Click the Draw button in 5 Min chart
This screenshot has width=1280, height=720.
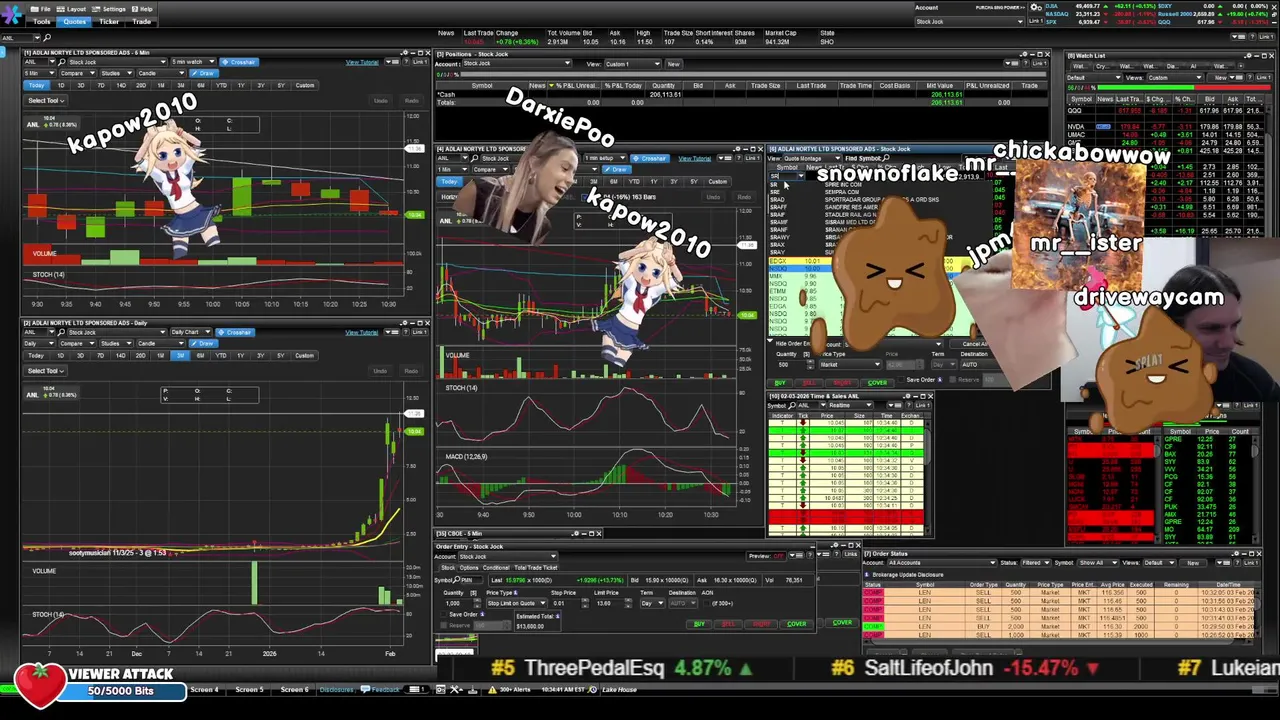[x=205, y=73]
